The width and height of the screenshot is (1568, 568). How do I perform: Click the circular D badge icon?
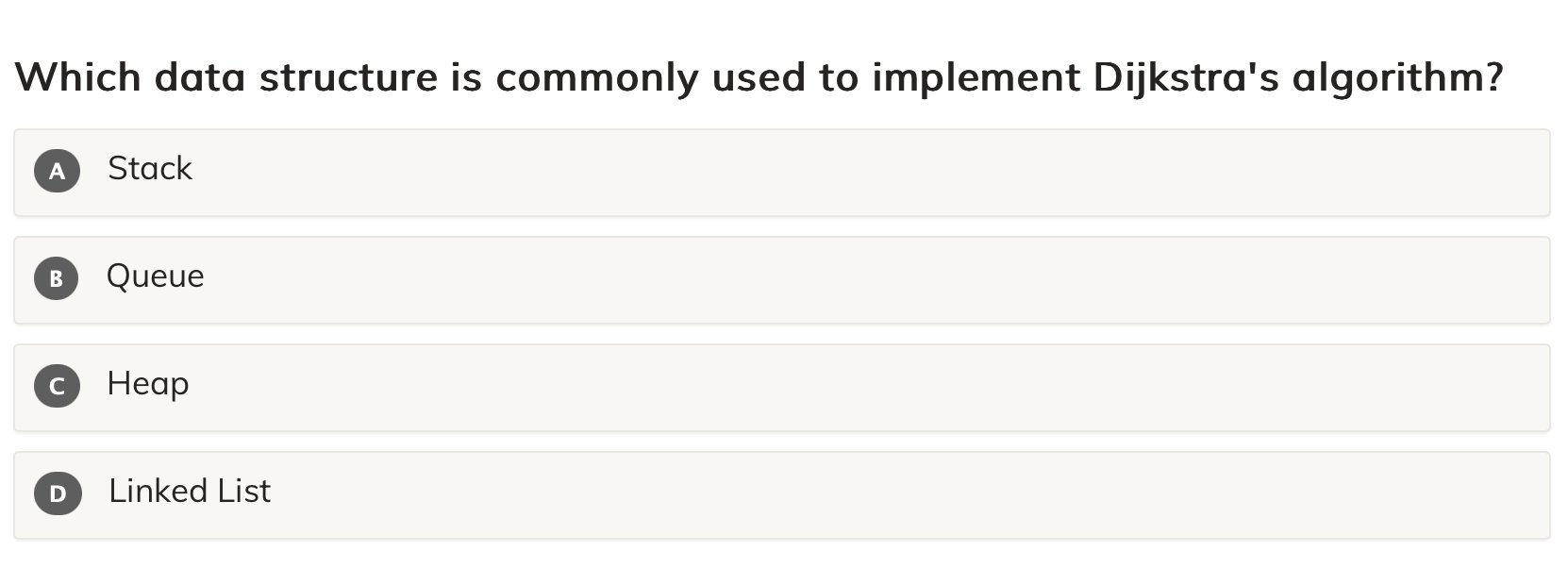58,493
